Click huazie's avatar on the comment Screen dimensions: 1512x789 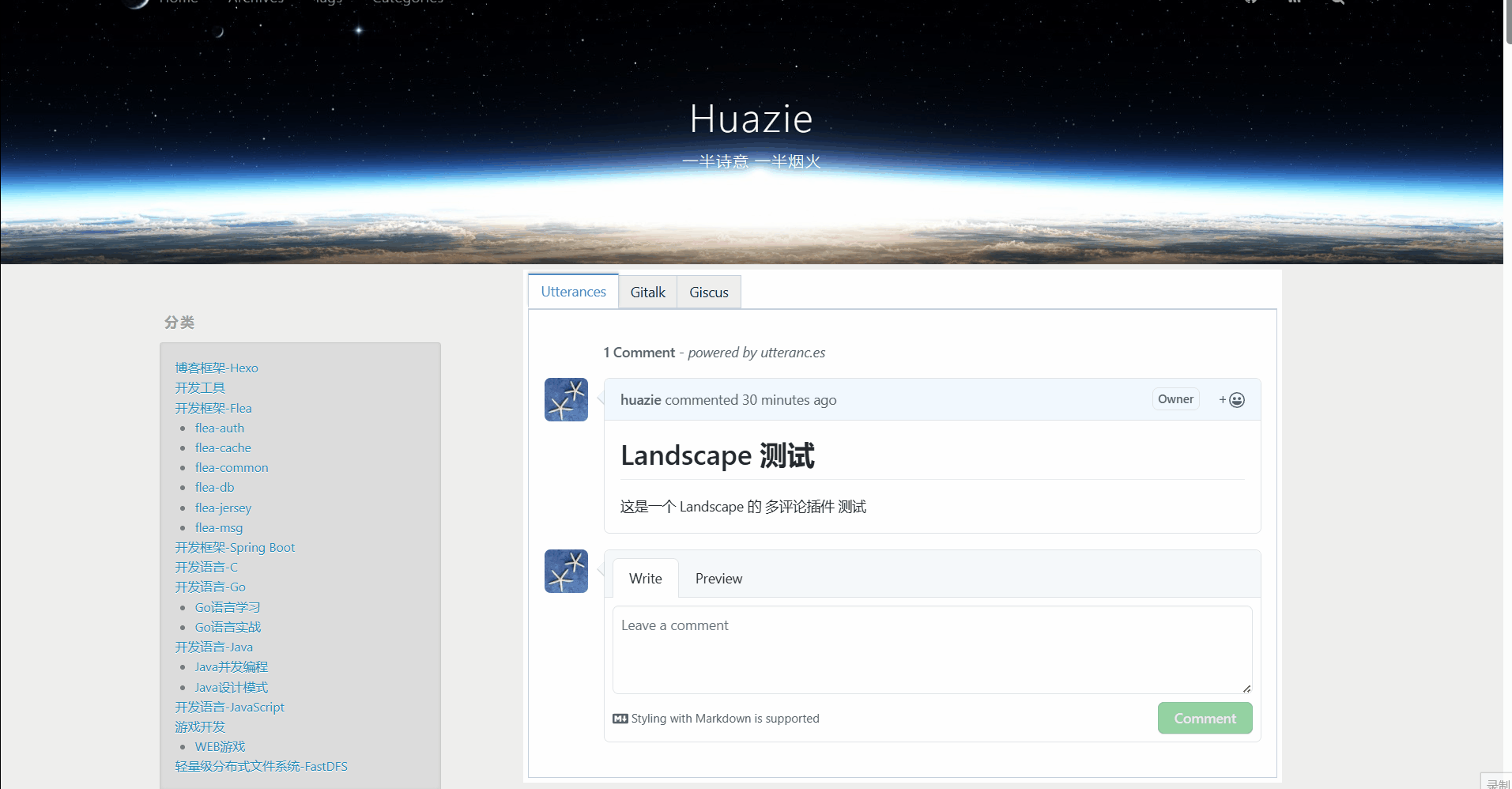click(565, 399)
